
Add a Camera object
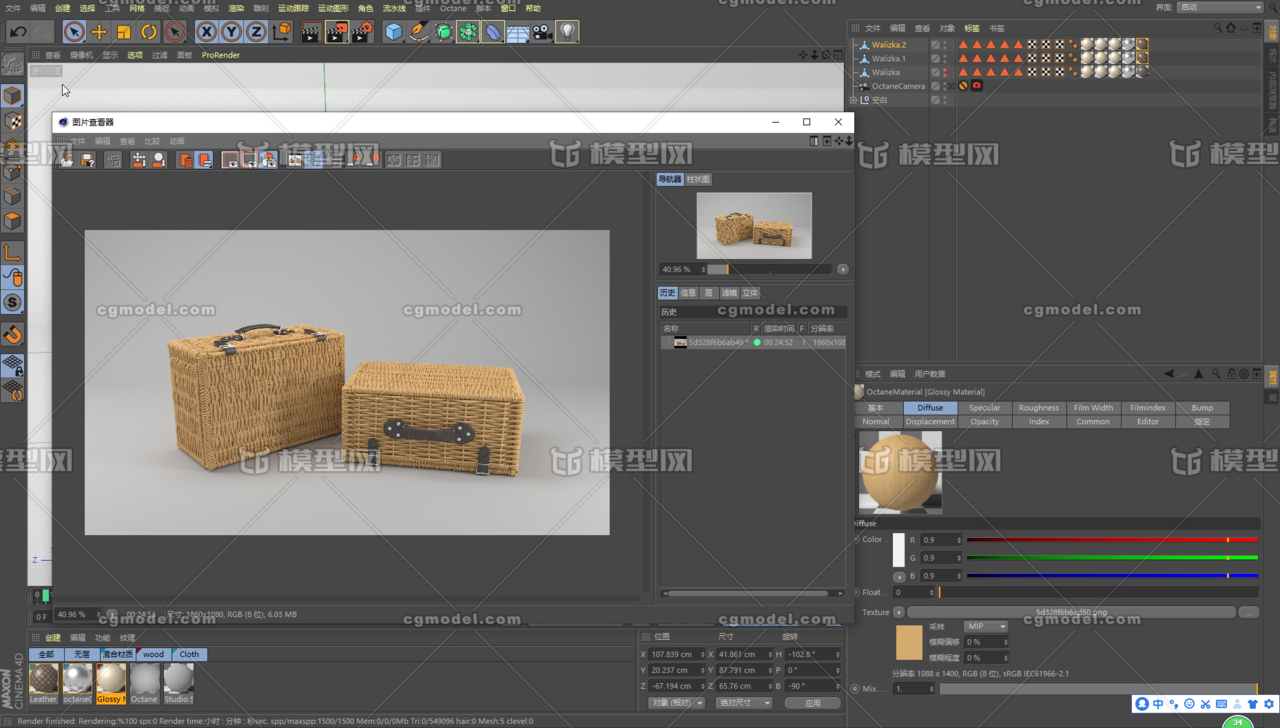542,32
